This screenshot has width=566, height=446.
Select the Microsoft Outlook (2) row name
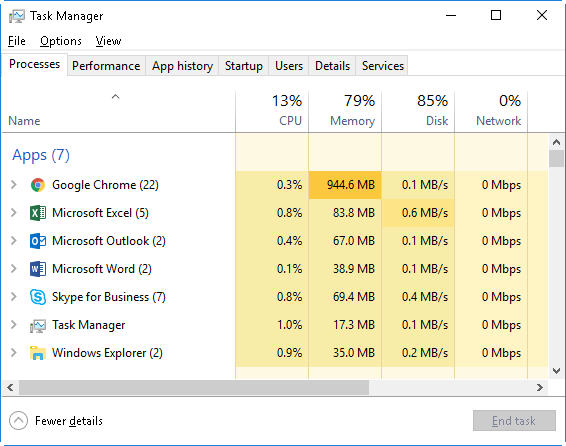coord(109,241)
